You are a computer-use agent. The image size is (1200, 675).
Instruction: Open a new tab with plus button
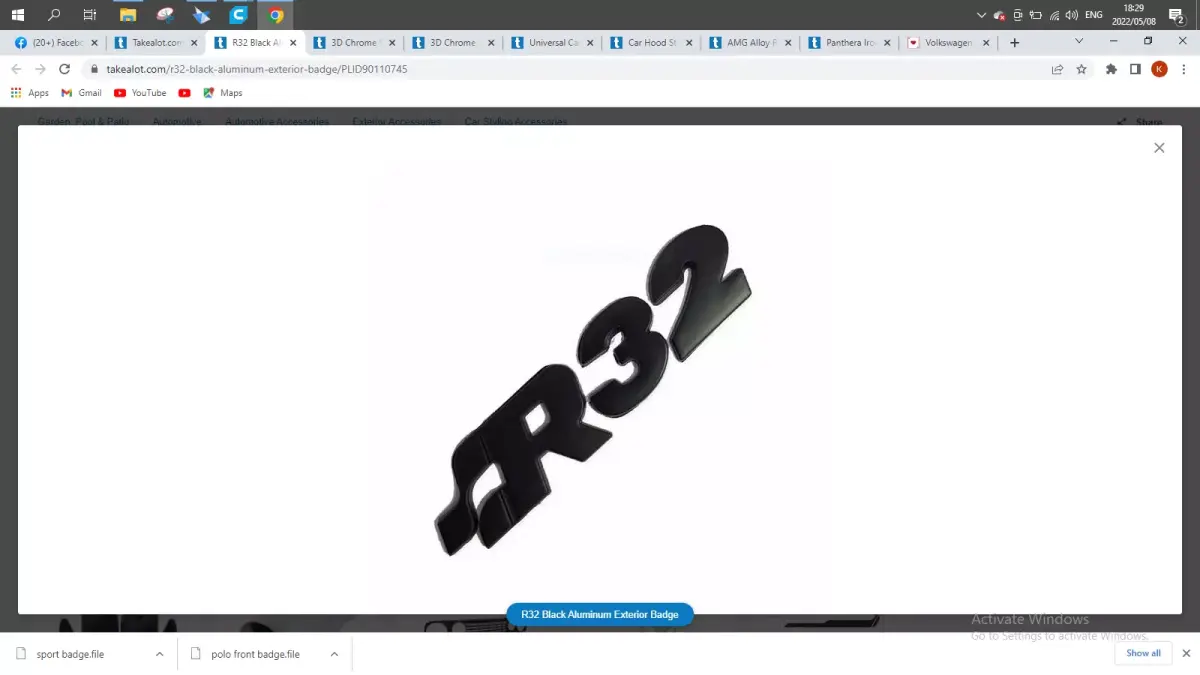point(1014,42)
